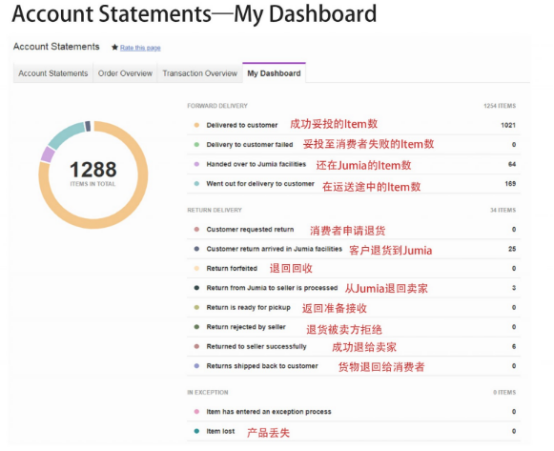Click the green dot for Delivery to customer failed
This screenshot has height=451, width=554.
[x=197, y=145]
